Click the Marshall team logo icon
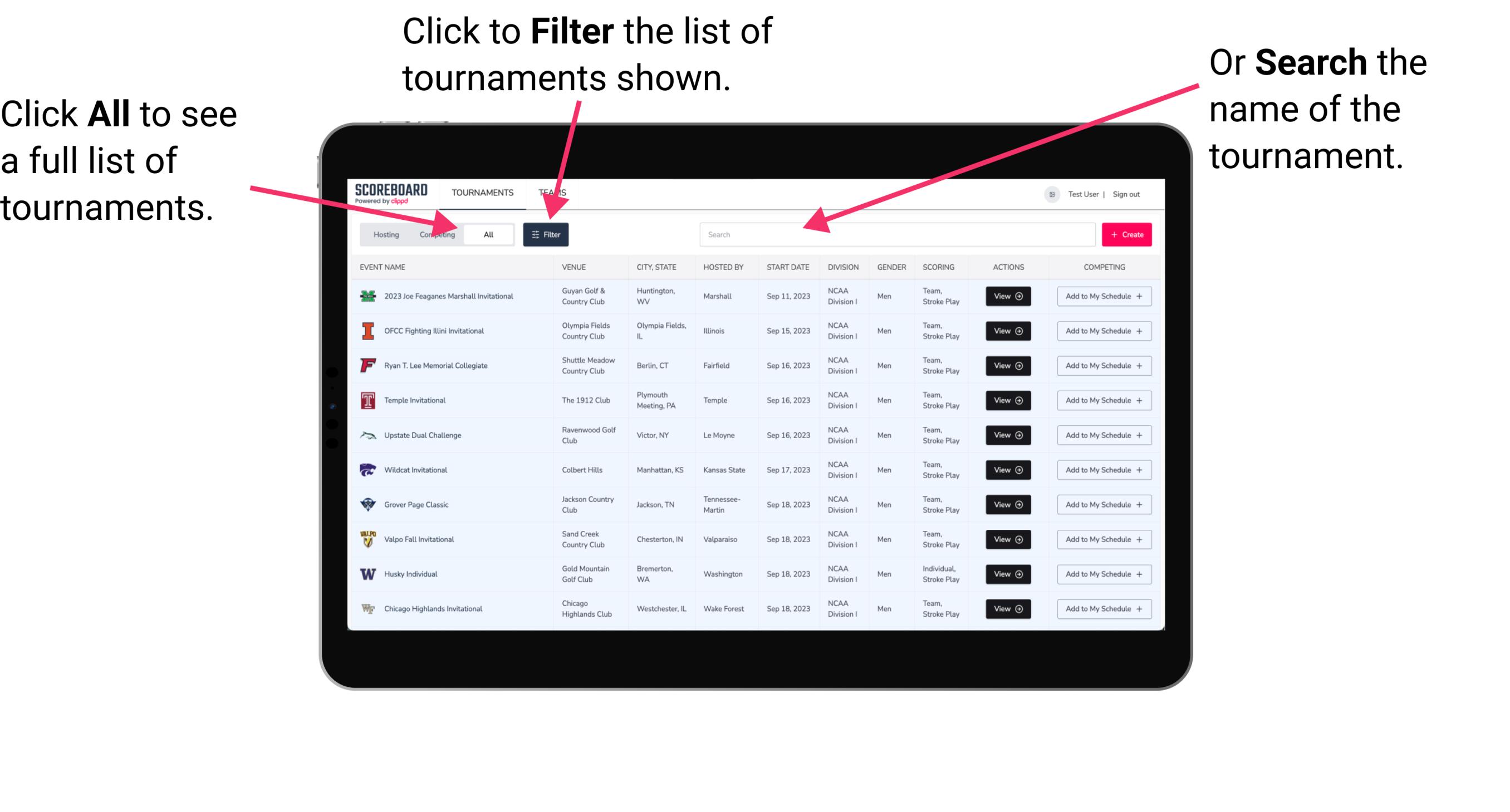The image size is (1510, 812). click(x=367, y=296)
